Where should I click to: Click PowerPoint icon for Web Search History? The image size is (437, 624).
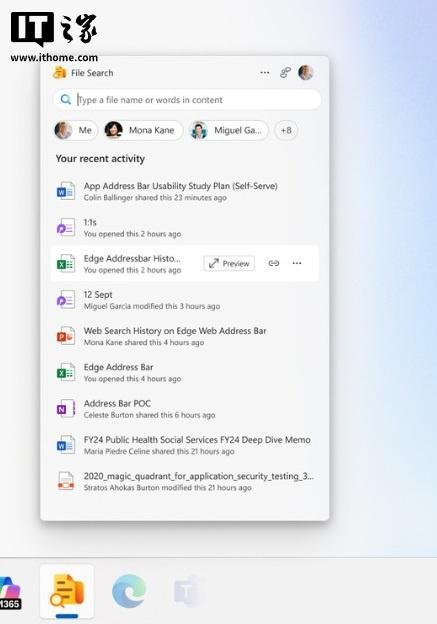pyautogui.click(x=66, y=336)
